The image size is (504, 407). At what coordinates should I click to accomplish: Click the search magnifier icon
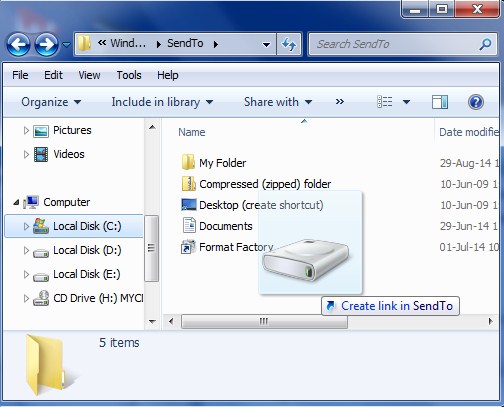pyautogui.click(x=485, y=44)
